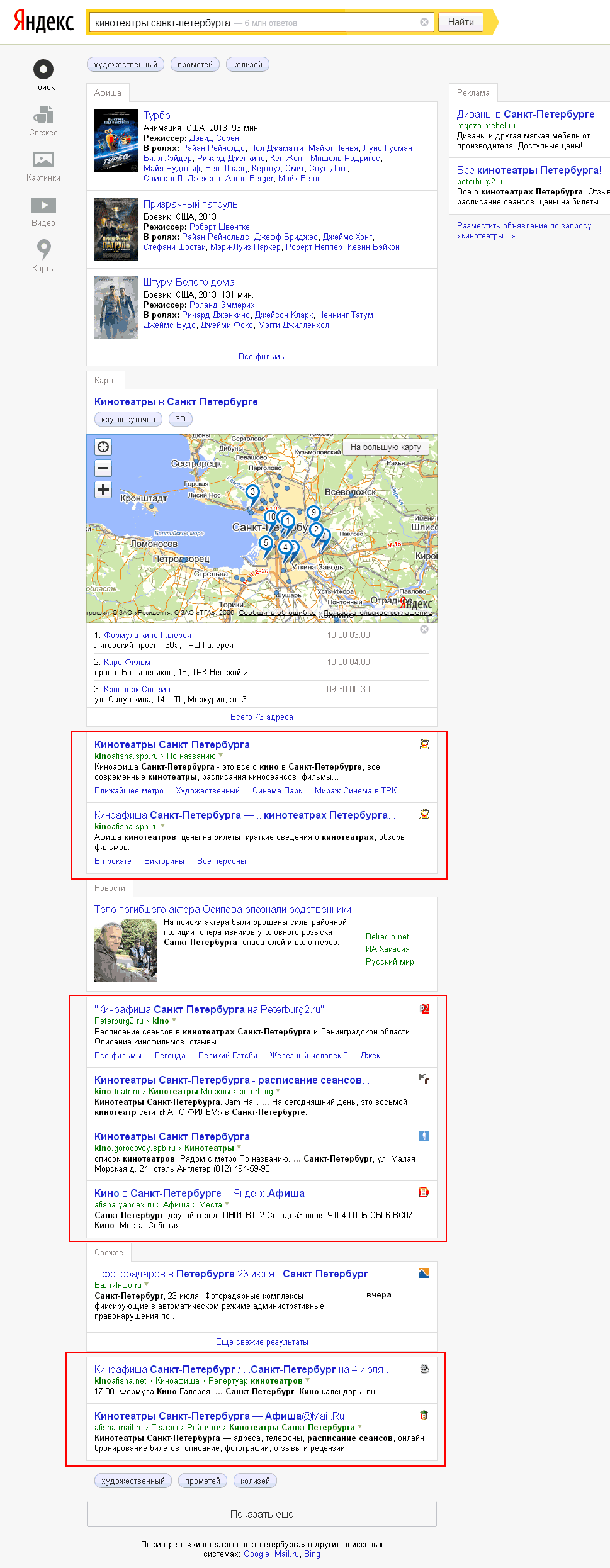Image resolution: width=610 pixels, height=1568 pixels.
Task: Select the Реклама tab
Action: pyautogui.click(x=473, y=92)
